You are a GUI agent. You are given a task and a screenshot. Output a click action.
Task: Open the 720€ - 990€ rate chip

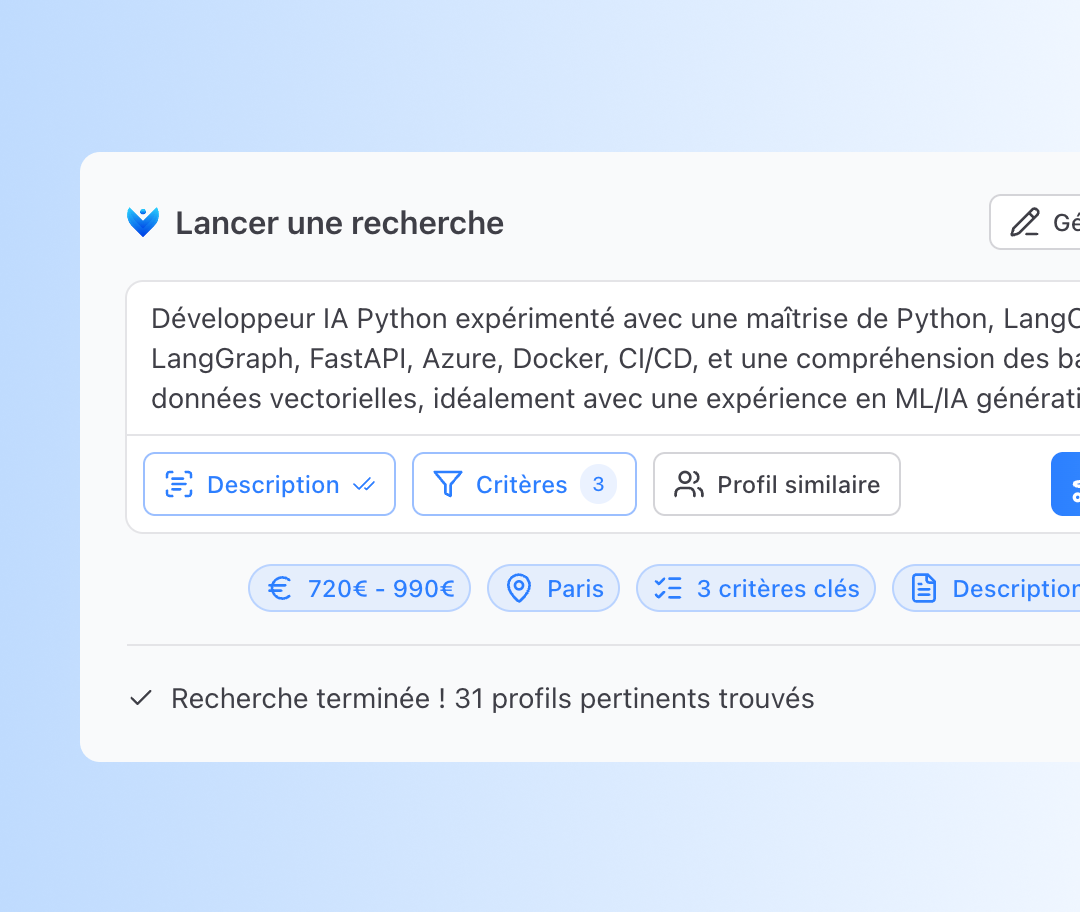(359, 589)
